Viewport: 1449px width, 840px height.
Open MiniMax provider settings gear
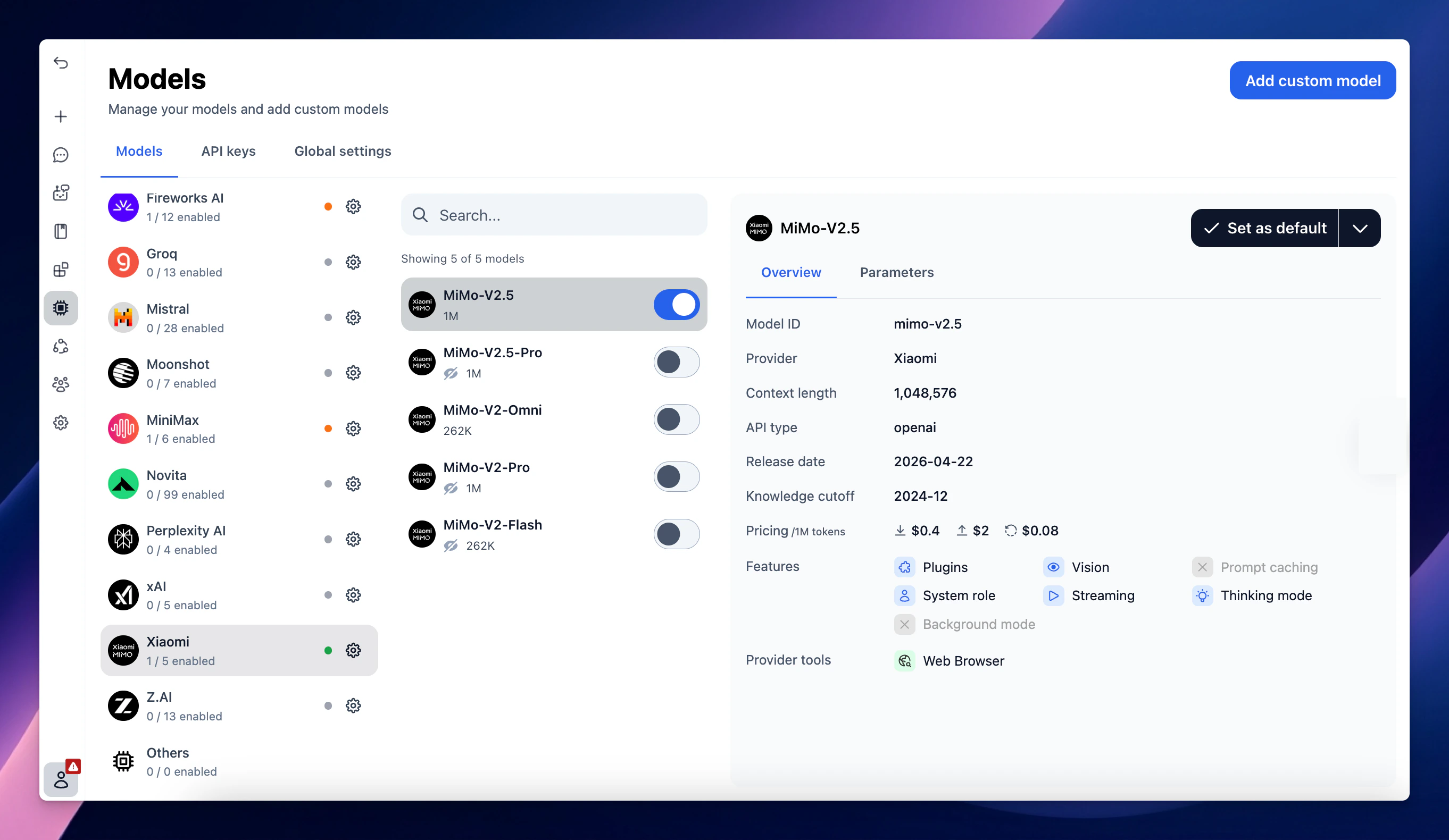pos(353,429)
